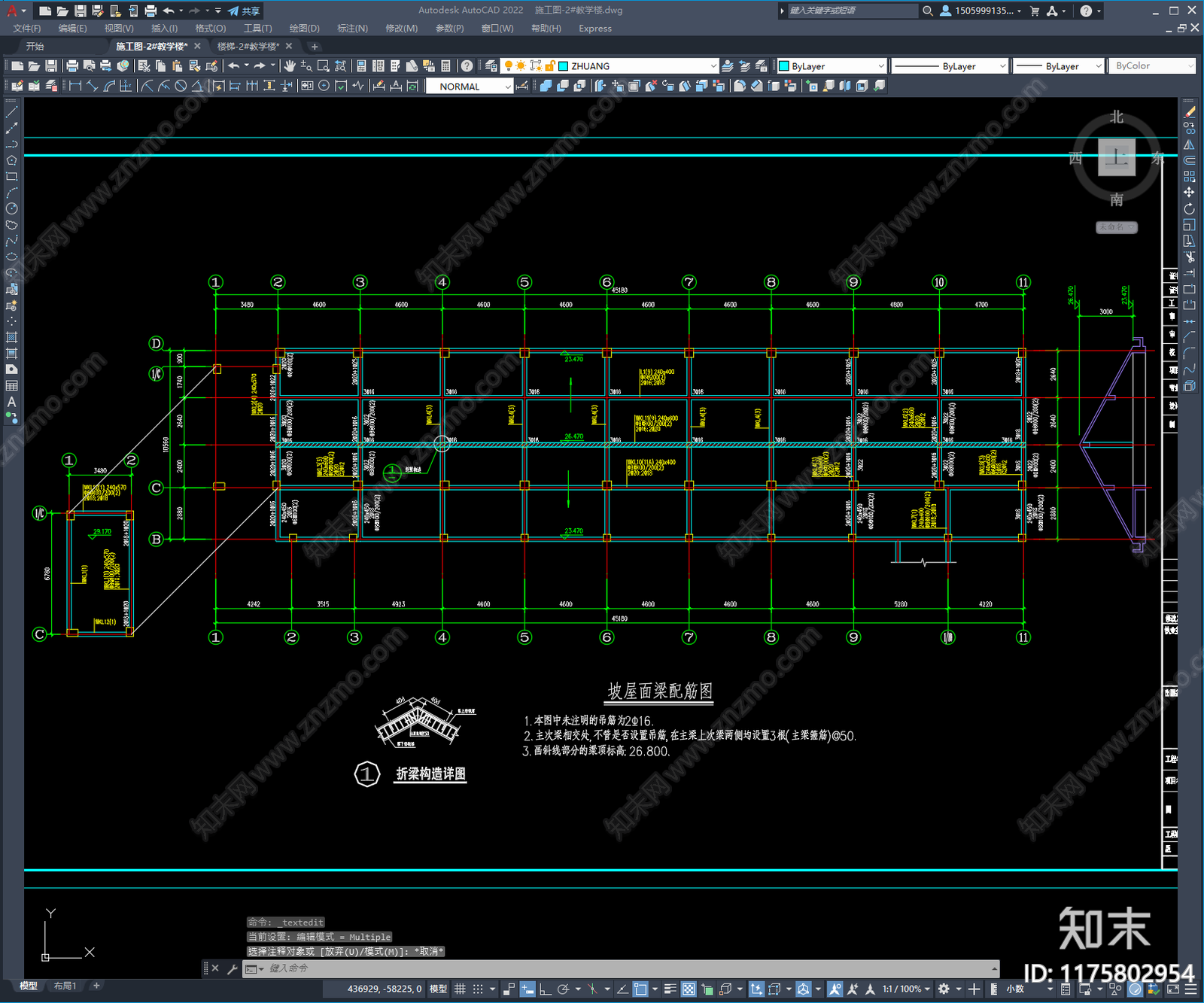
Task: Toggle the drawing grid display in status bar
Action: coord(461,989)
